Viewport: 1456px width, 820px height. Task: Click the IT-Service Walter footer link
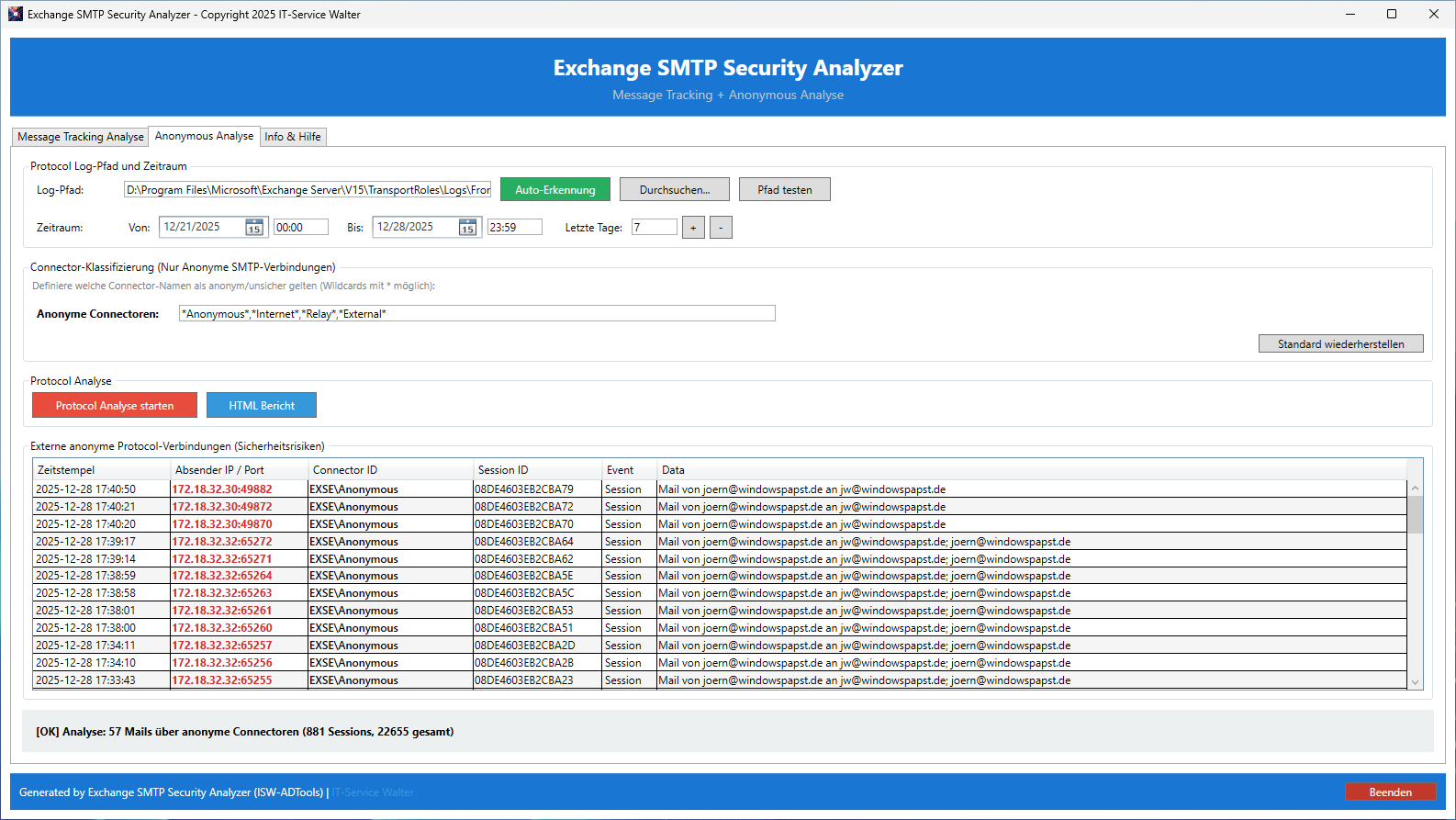click(373, 792)
